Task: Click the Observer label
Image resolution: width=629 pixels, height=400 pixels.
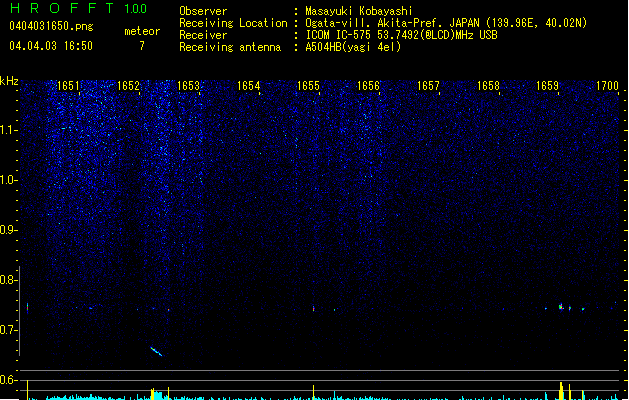Action: pyautogui.click(x=203, y=11)
